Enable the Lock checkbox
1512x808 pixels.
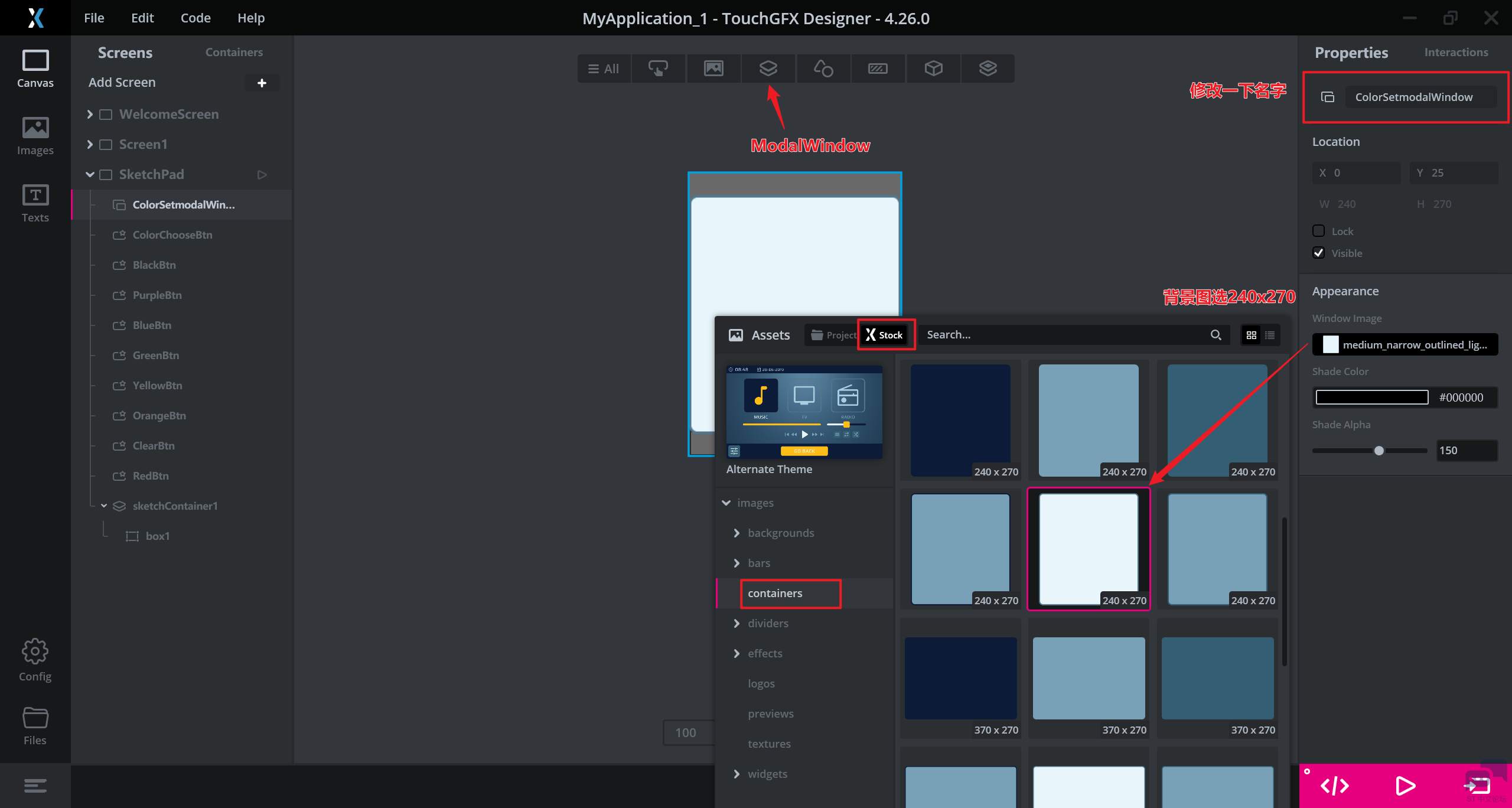coord(1318,231)
